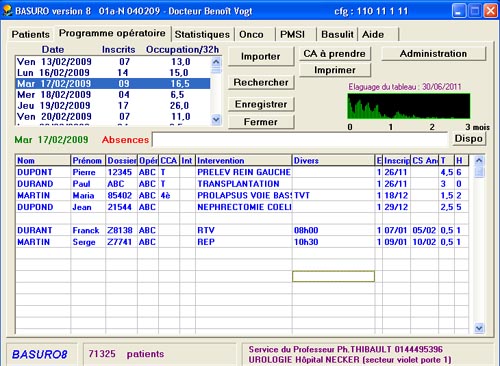
Task: Select date row Lun 16/02/2009
Action: tap(113, 73)
